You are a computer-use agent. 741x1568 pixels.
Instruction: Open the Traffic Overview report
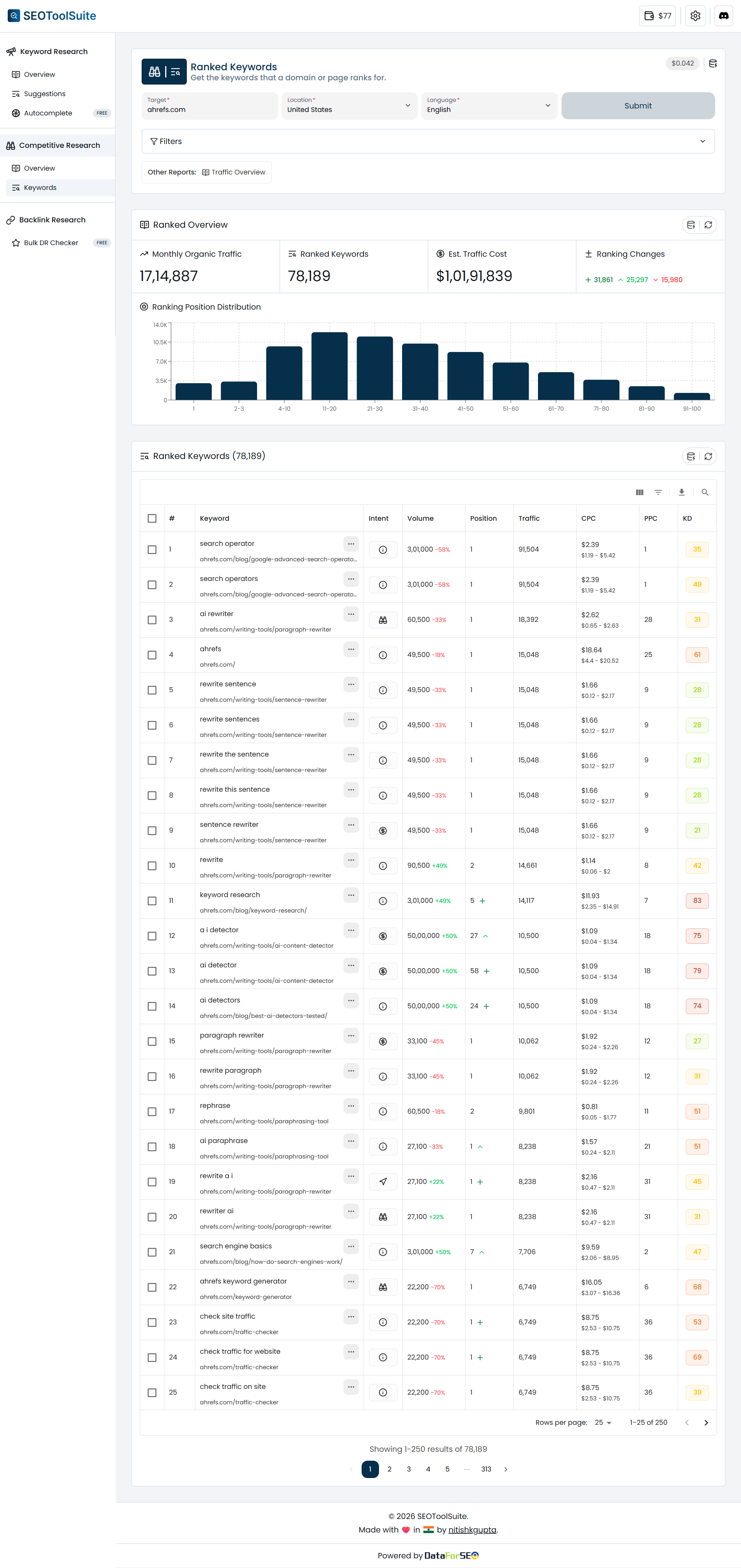(x=233, y=172)
